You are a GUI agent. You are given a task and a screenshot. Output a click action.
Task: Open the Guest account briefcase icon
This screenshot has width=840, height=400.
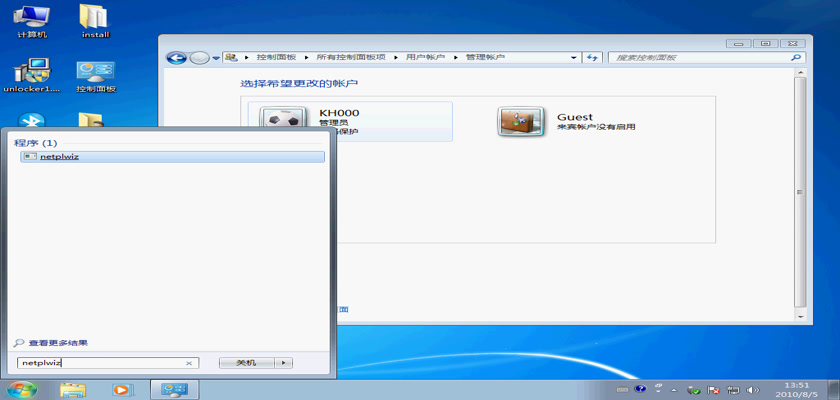[x=519, y=121]
